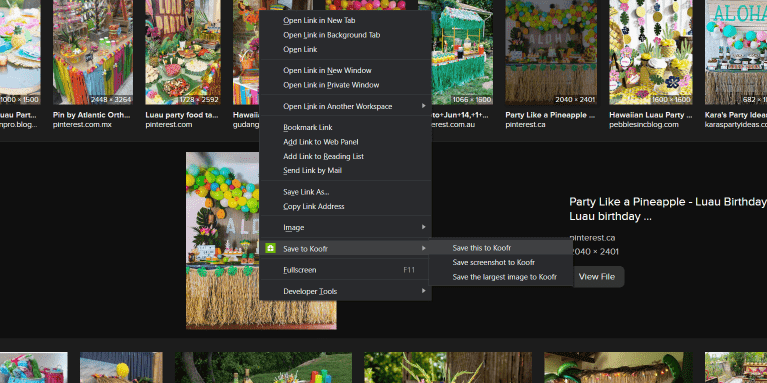Expand the Save to Koofr submenu
Image resolution: width=767 pixels, height=383 pixels.
point(345,249)
